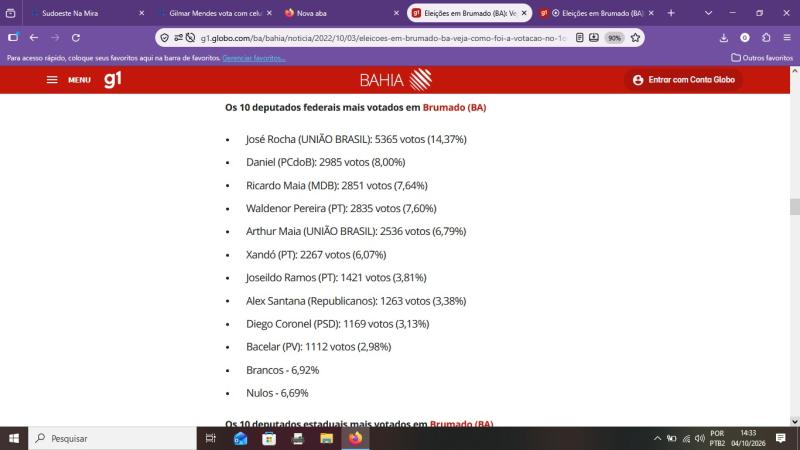List all tabs with the chevron

pos(708,13)
